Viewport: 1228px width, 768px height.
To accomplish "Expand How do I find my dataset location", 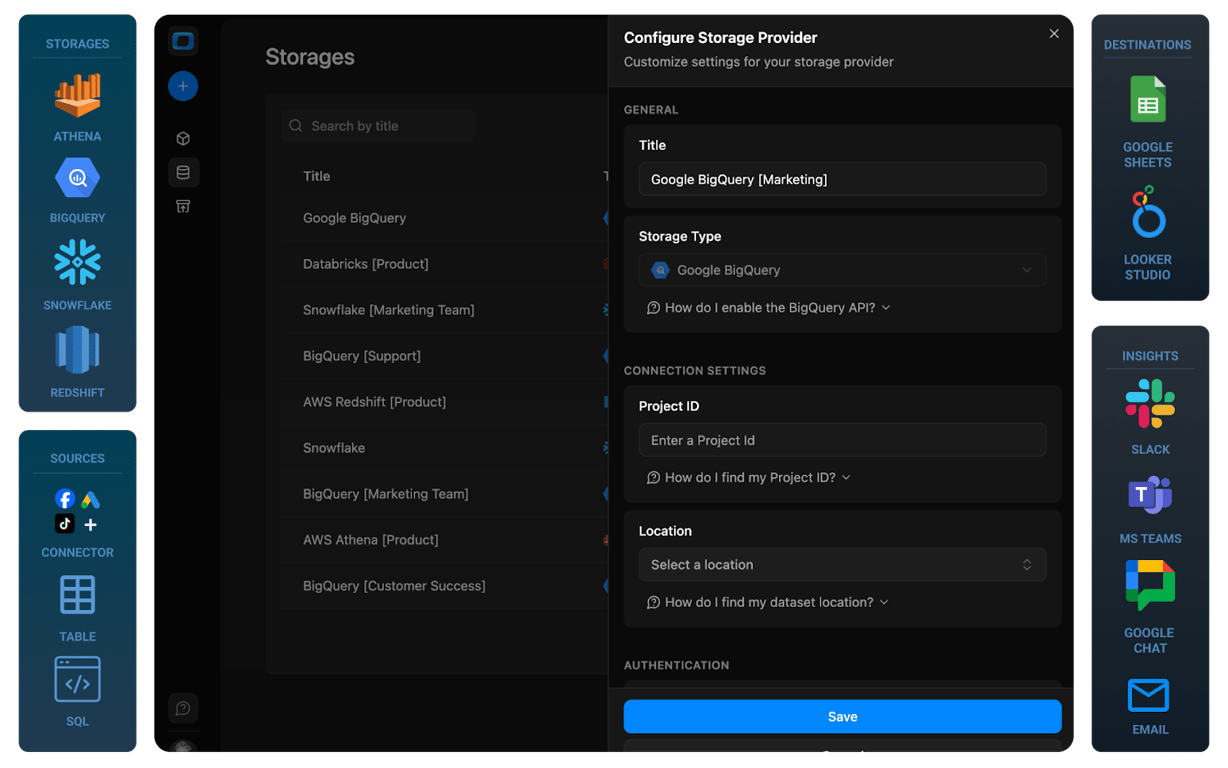I will (x=768, y=602).
